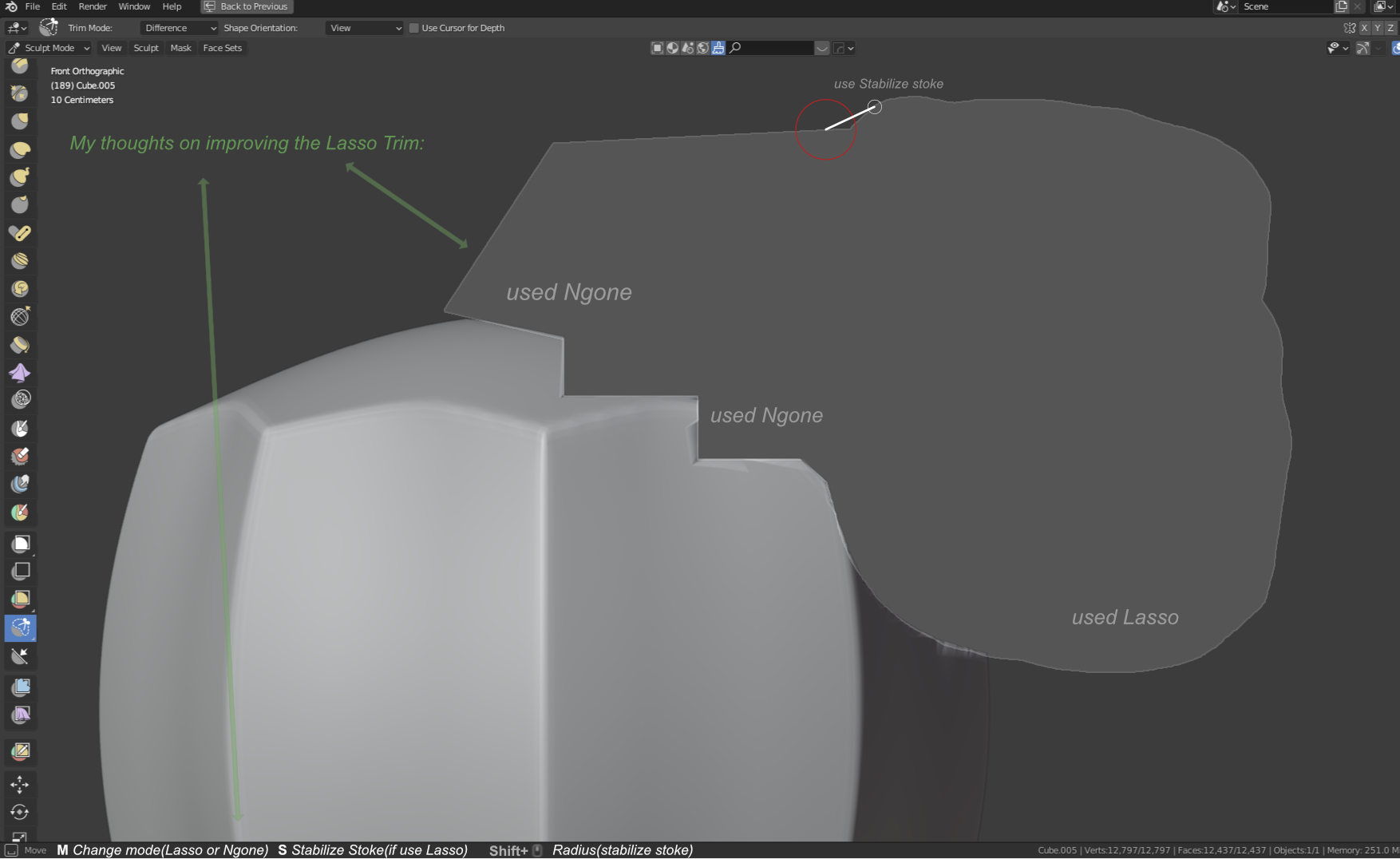
Task: Click the Back to Previous button
Action: pyautogui.click(x=247, y=6)
